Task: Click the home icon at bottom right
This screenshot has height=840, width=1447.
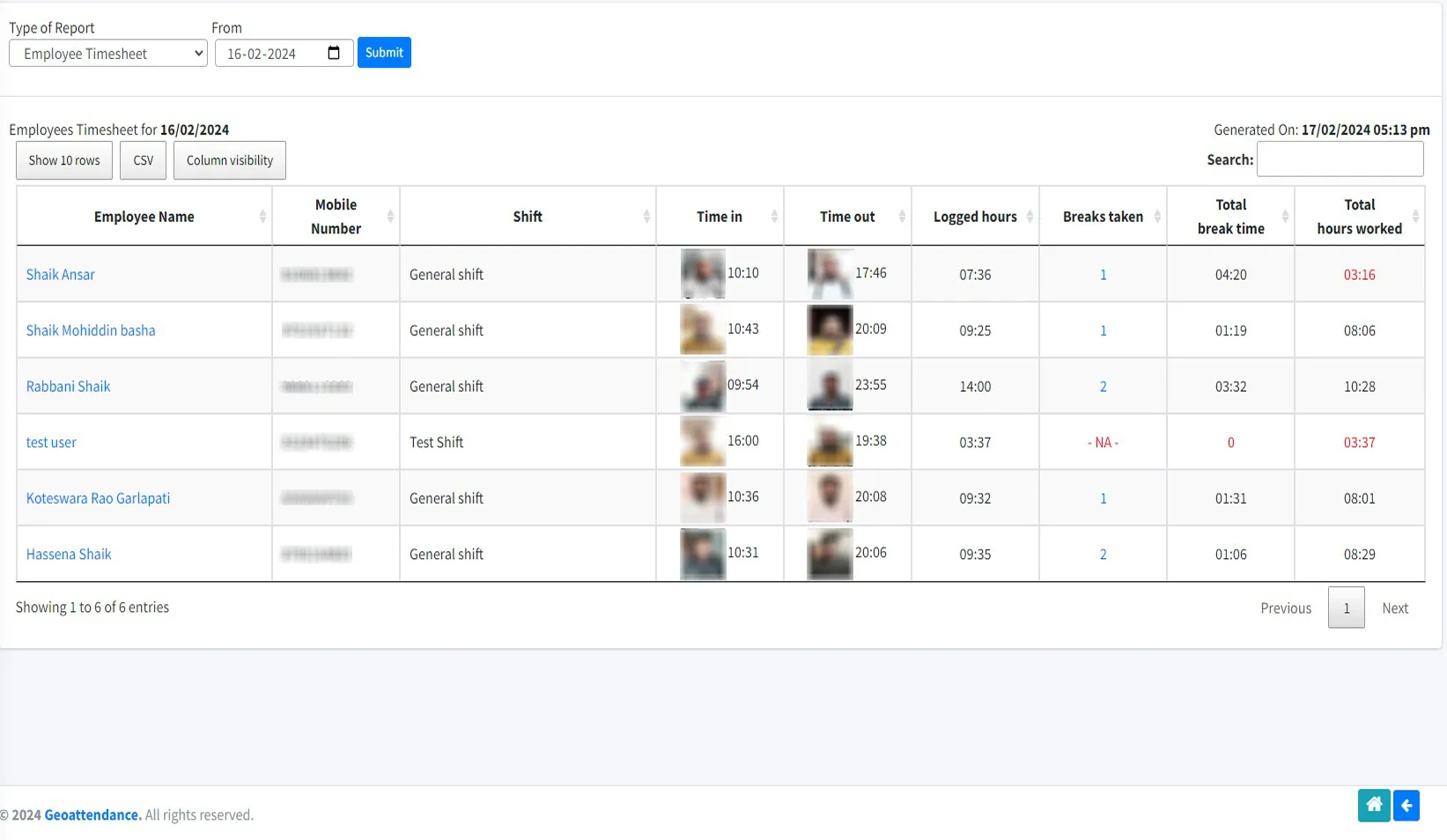Action: tap(1374, 805)
